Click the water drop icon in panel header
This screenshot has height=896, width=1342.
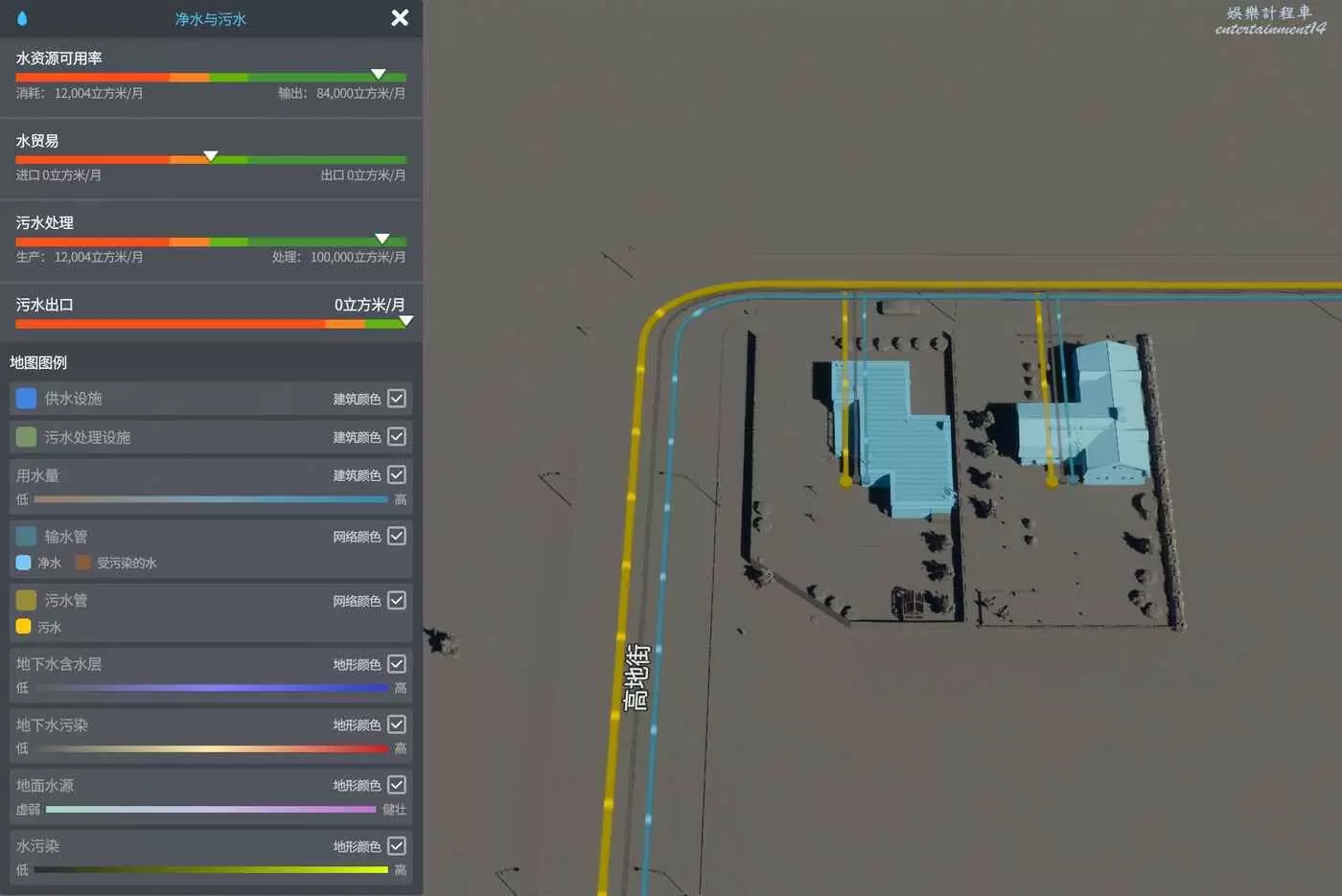(22, 18)
